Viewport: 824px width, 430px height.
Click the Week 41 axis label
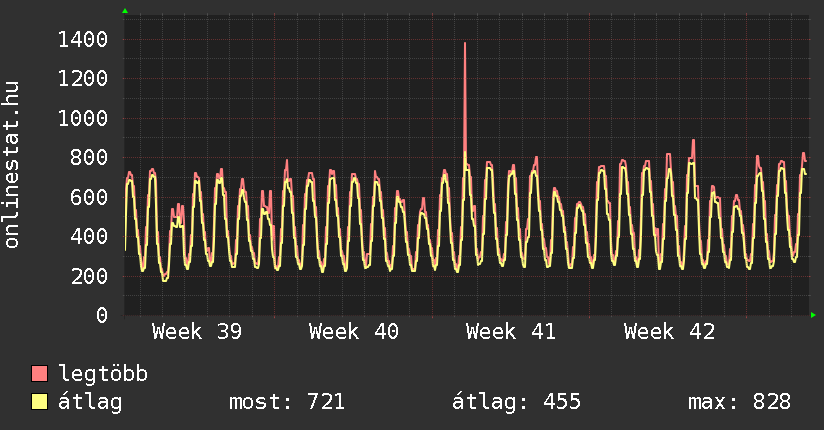point(511,332)
